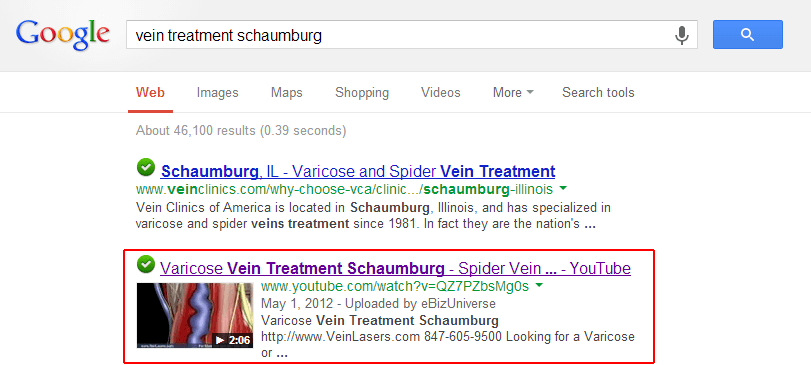Click green checkmark beside Schaumburg, IL result
811x365 pixels.
click(x=146, y=168)
